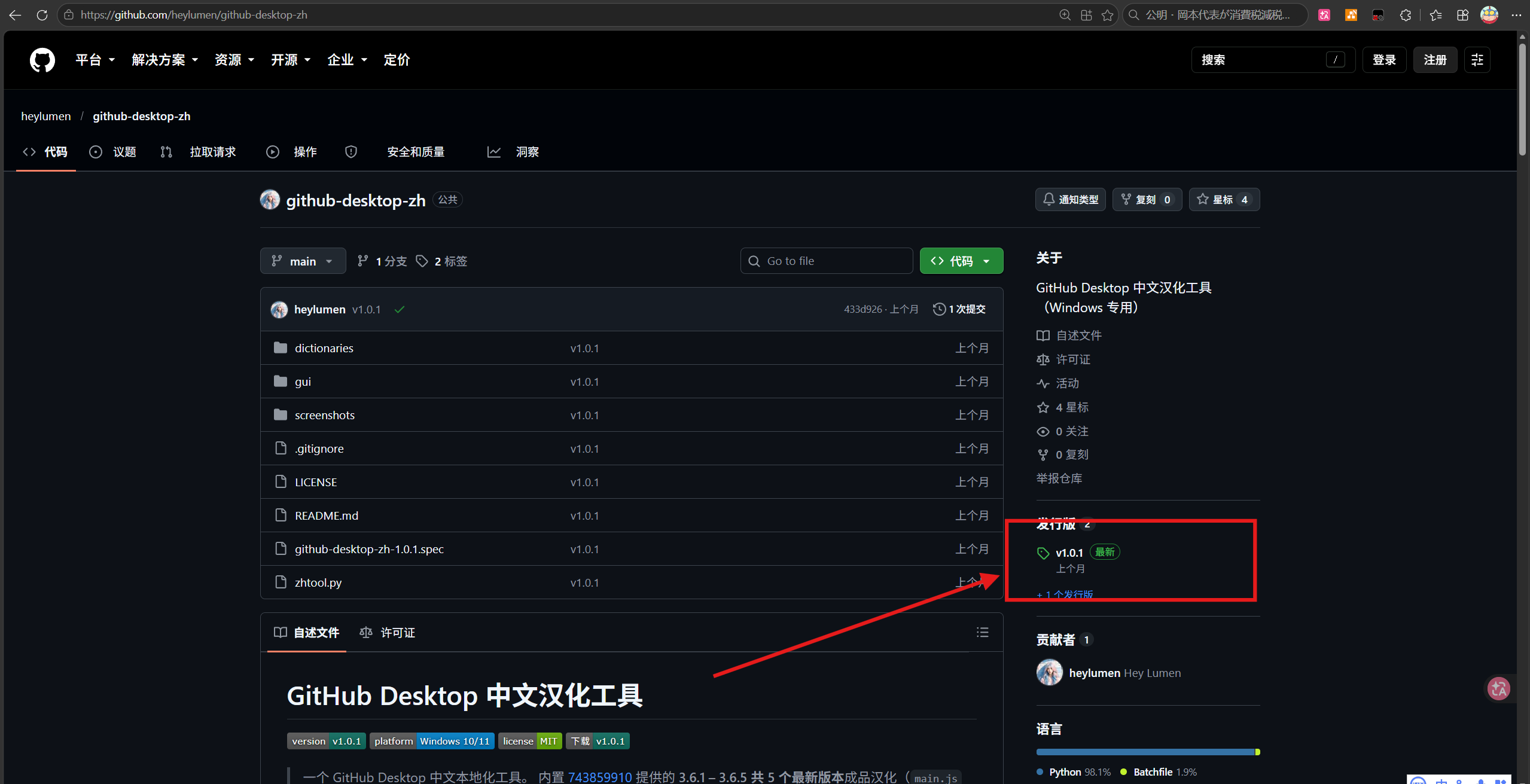
Task: Open browser favorites list icon
Action: pyautogui.click(x=1436, y=15)
